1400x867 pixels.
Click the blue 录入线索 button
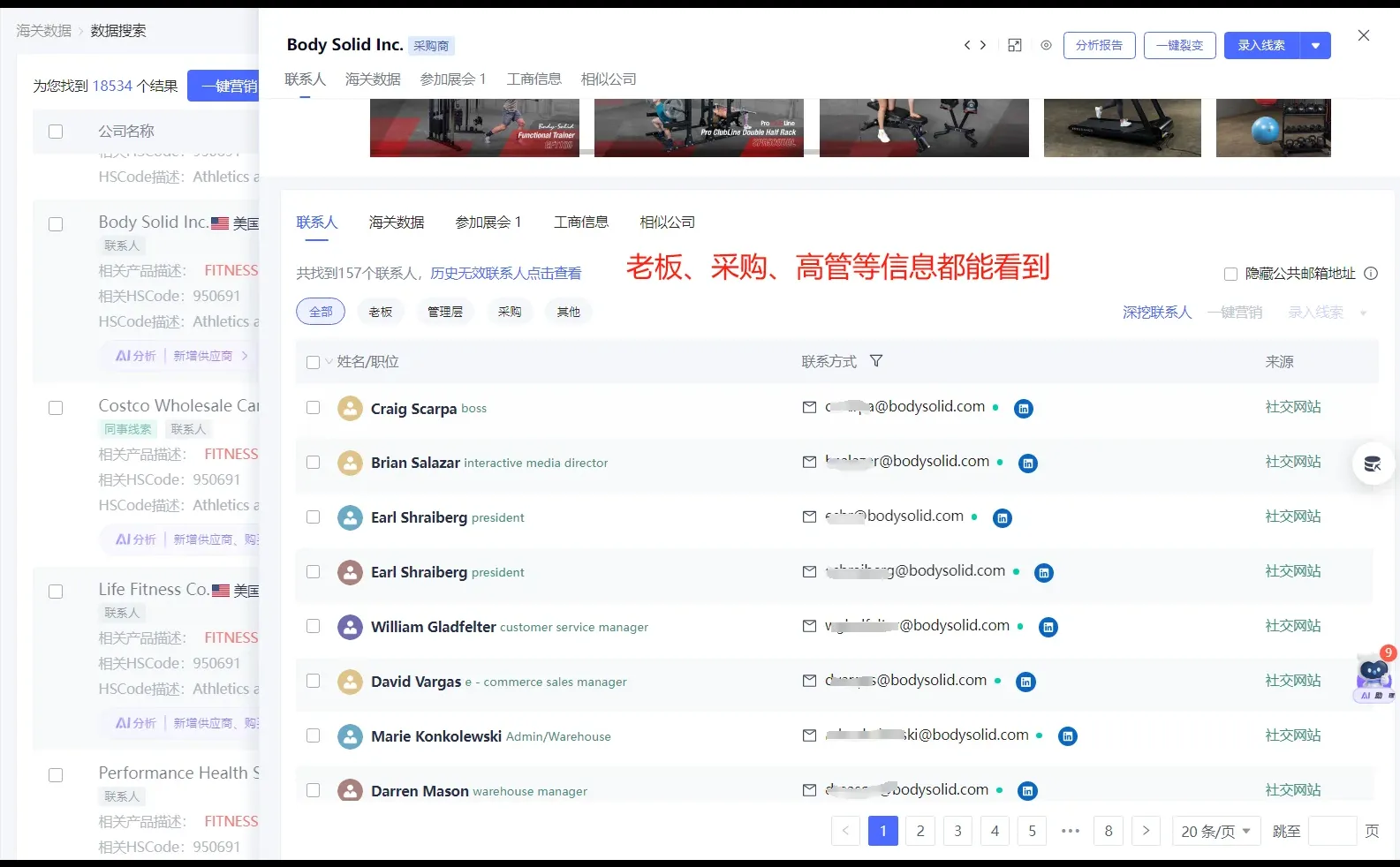coord(1262,45)
